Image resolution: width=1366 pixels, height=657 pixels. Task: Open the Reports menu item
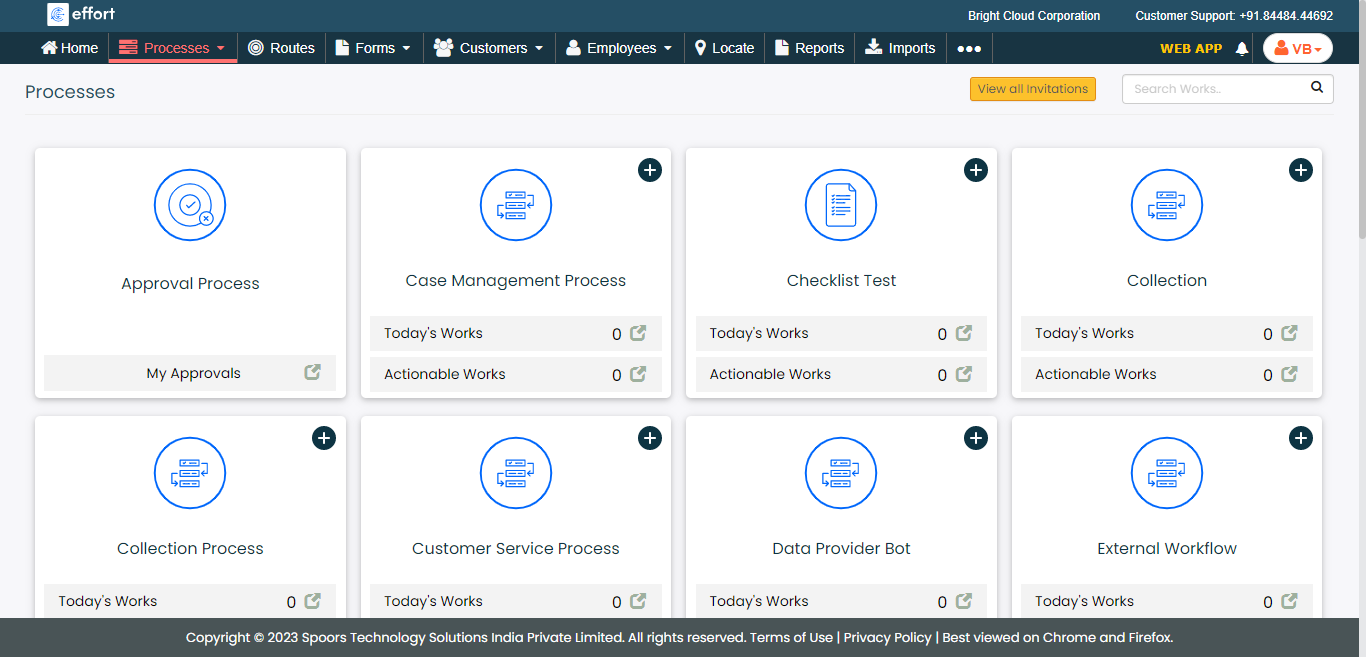[x=809, y=48]
